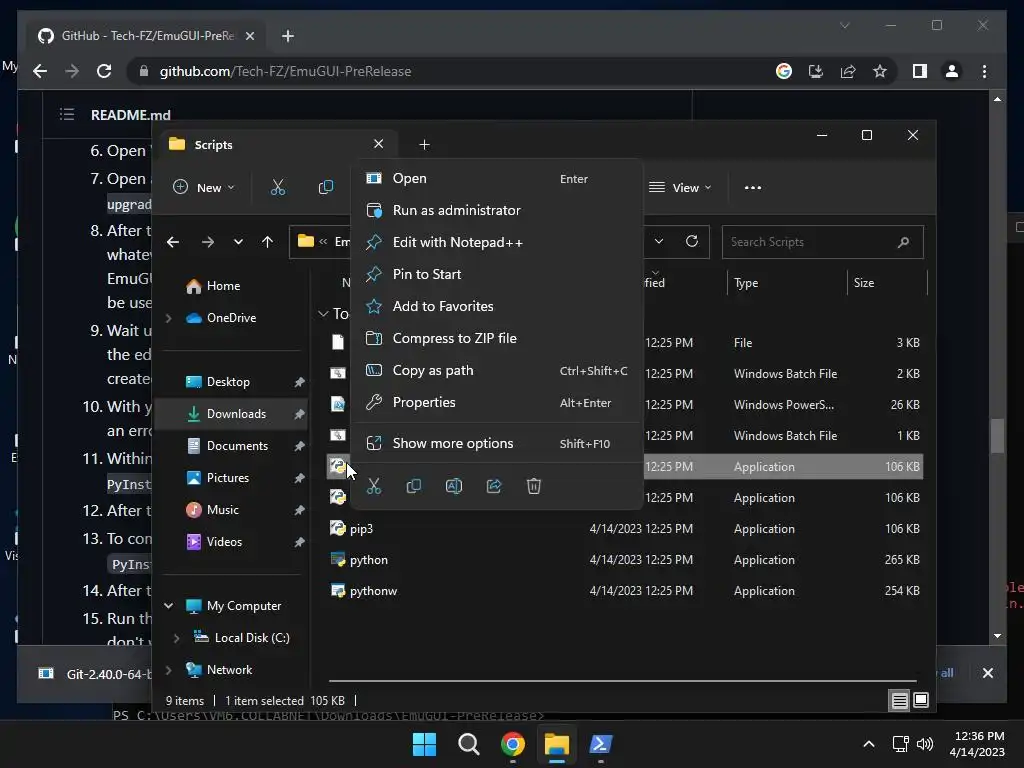Screen dimensions: 1024x768
Task: Select Copy as path
Action: (x=496, y=370)
